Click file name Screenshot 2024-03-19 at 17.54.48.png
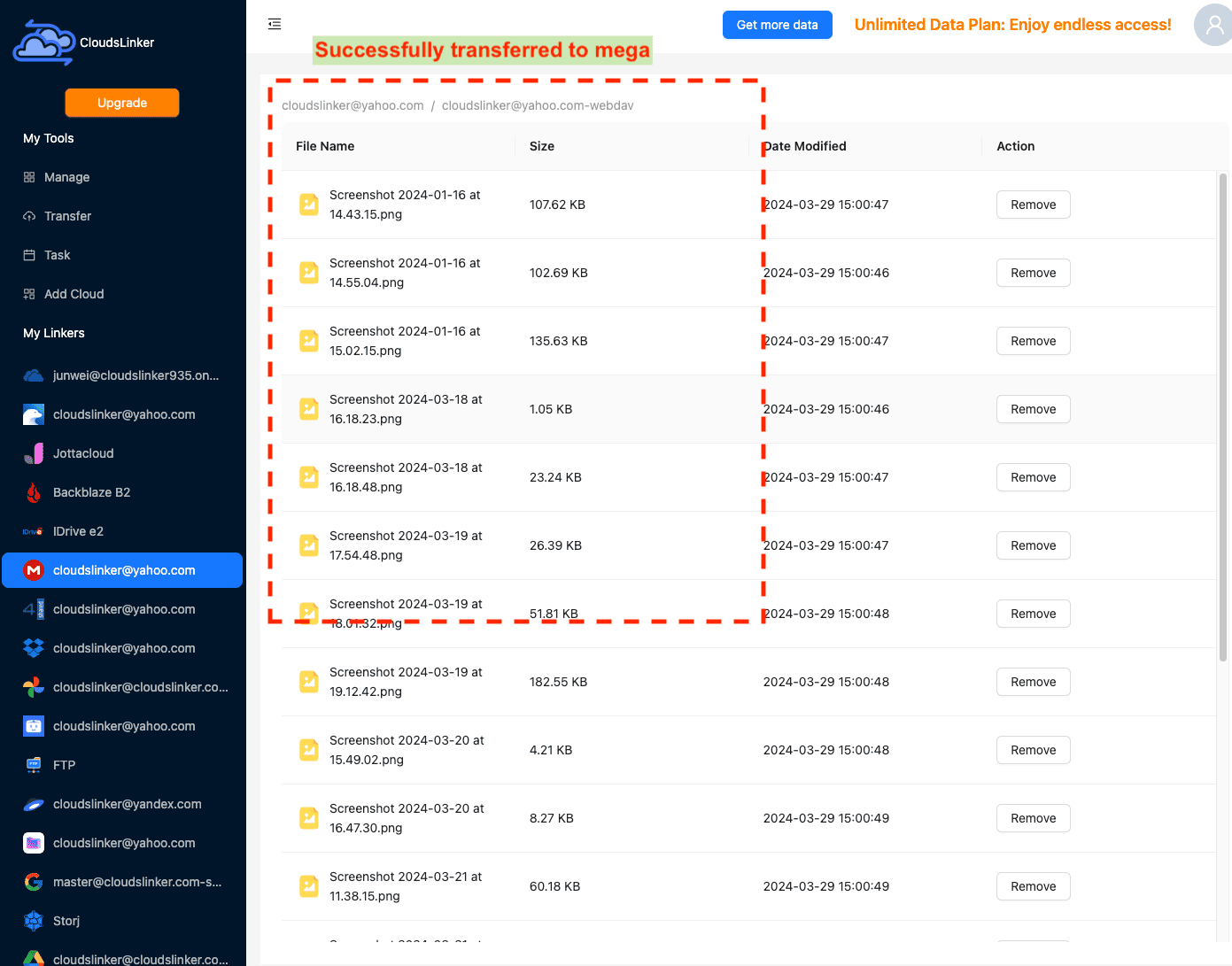Viewport: 1232px width, 966px height. pos(406,545)
